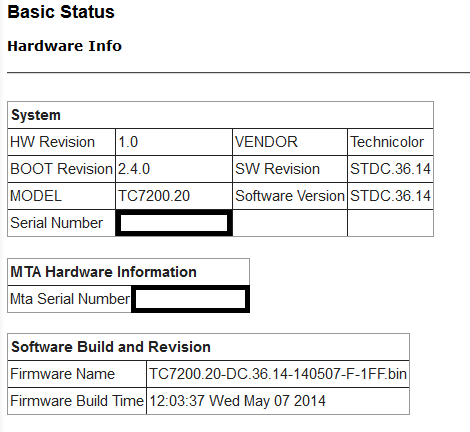Click the Firmware Name label

(x=63, y=374)
